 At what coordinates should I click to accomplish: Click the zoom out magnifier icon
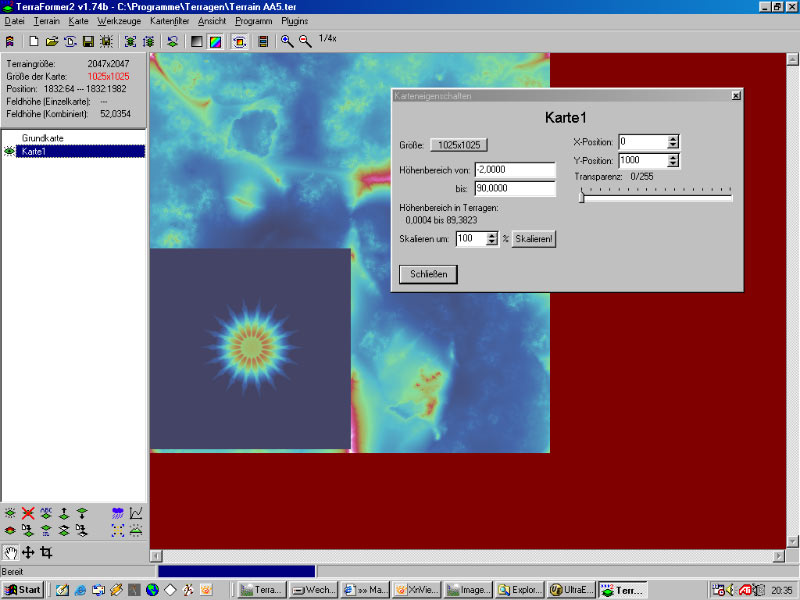tap(305, 41)
